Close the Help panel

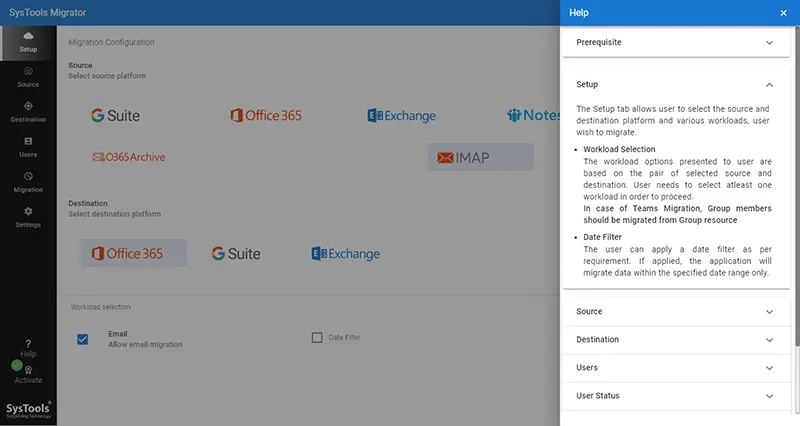pos(784,13)
